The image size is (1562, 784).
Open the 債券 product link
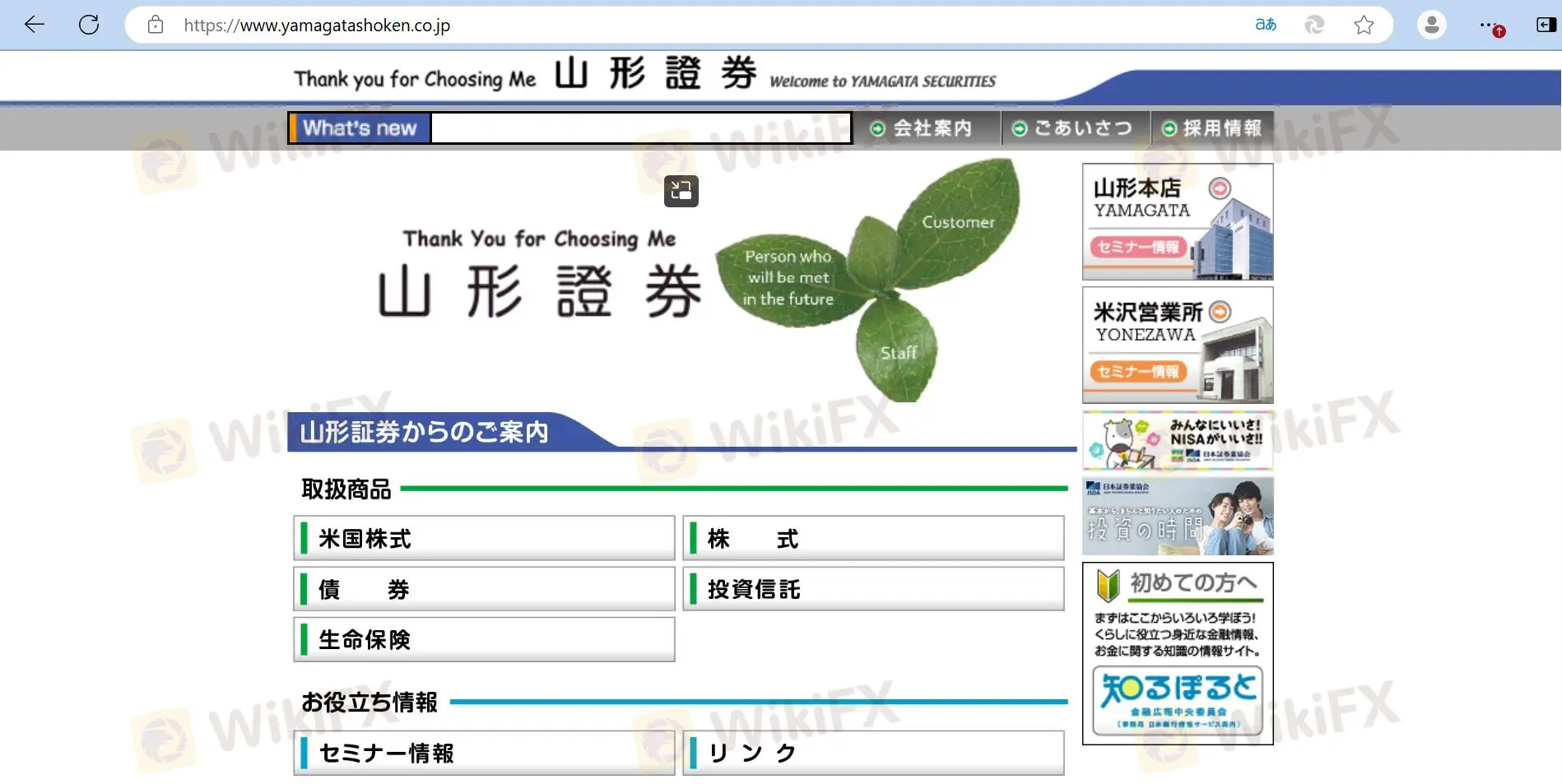pyautogui.click(x=484, y=589)
